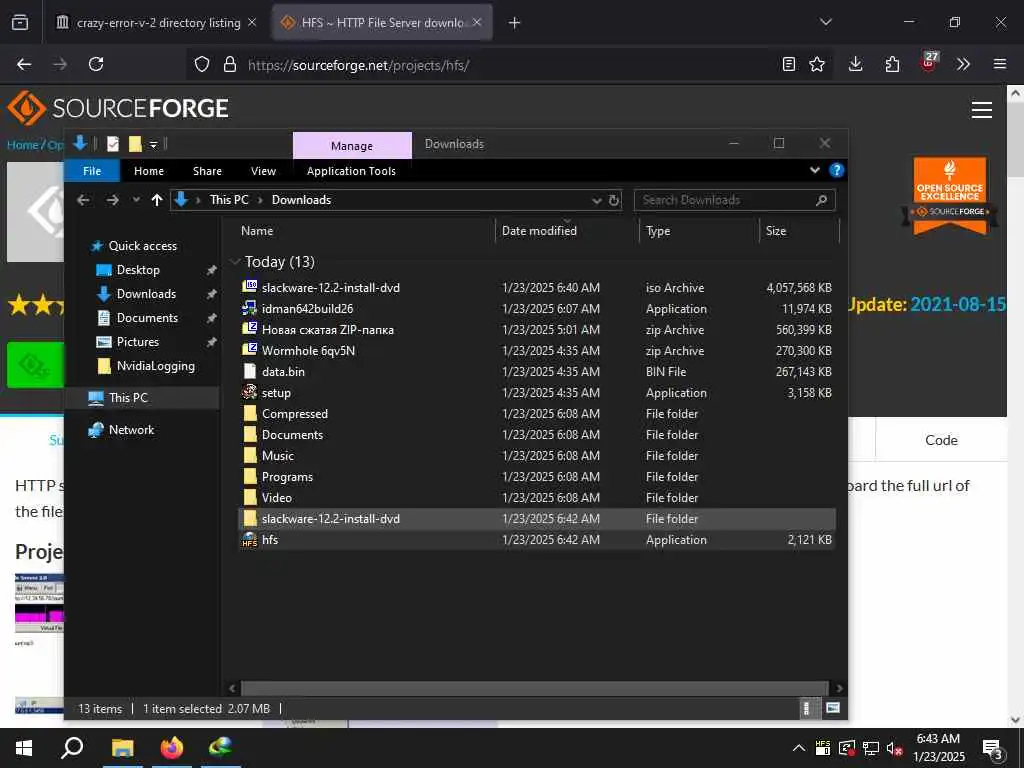Open the Share ribbon tab
1024x768 pixels.
(x=207, y=170)
